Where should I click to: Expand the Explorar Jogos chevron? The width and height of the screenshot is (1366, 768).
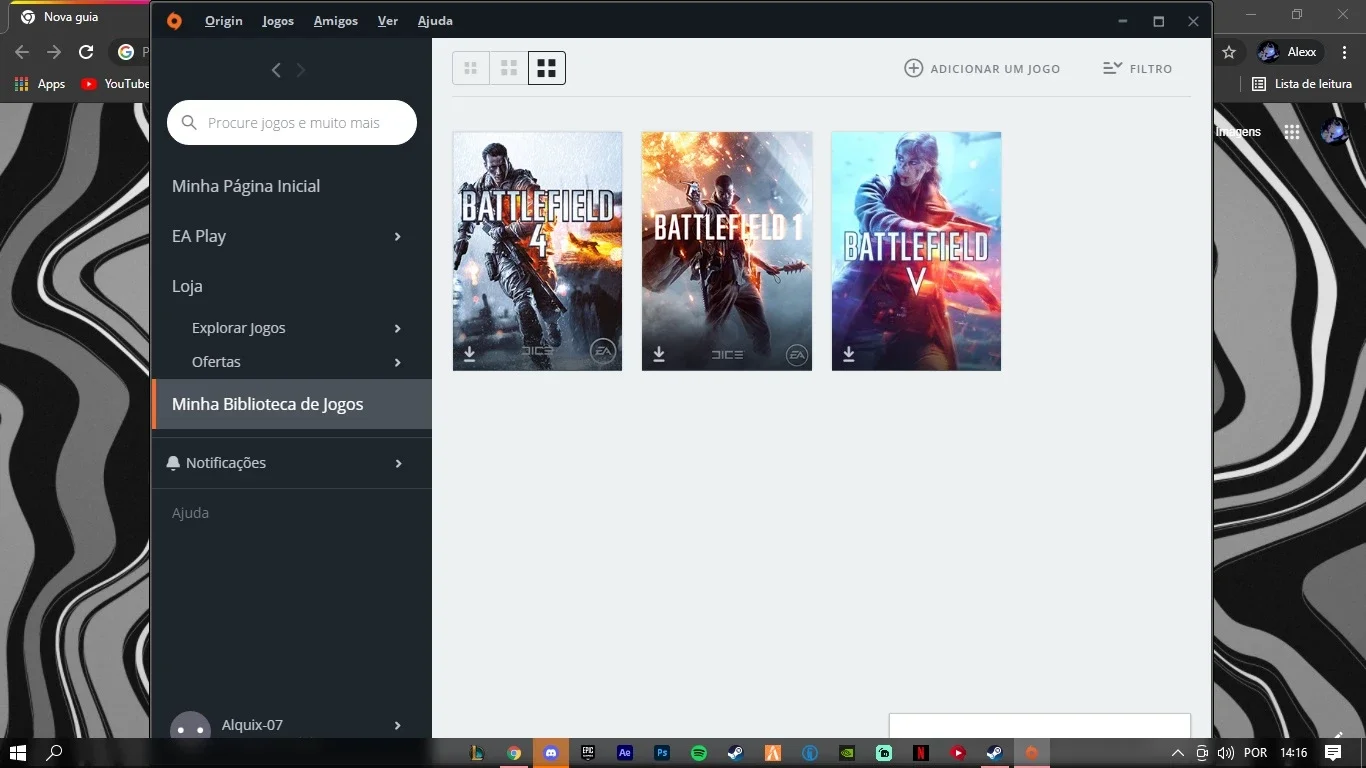tap(397, 329)
